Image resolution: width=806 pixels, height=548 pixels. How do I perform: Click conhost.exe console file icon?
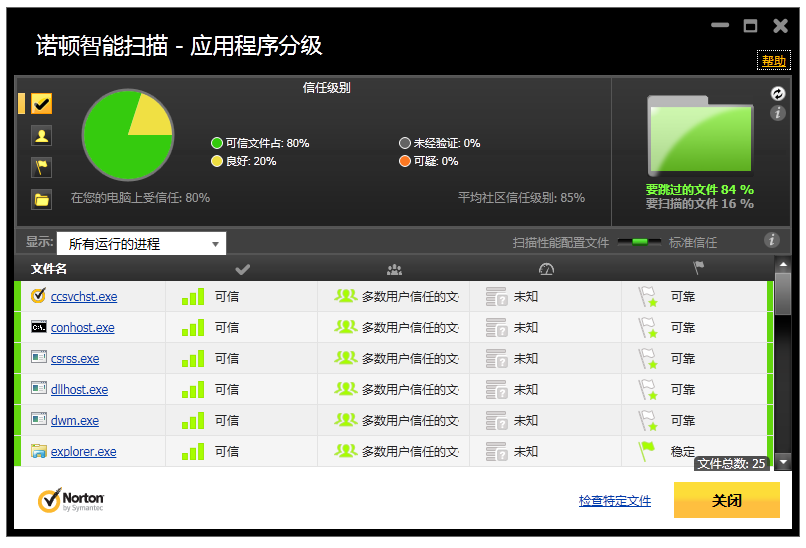click(x=39, y=327)
